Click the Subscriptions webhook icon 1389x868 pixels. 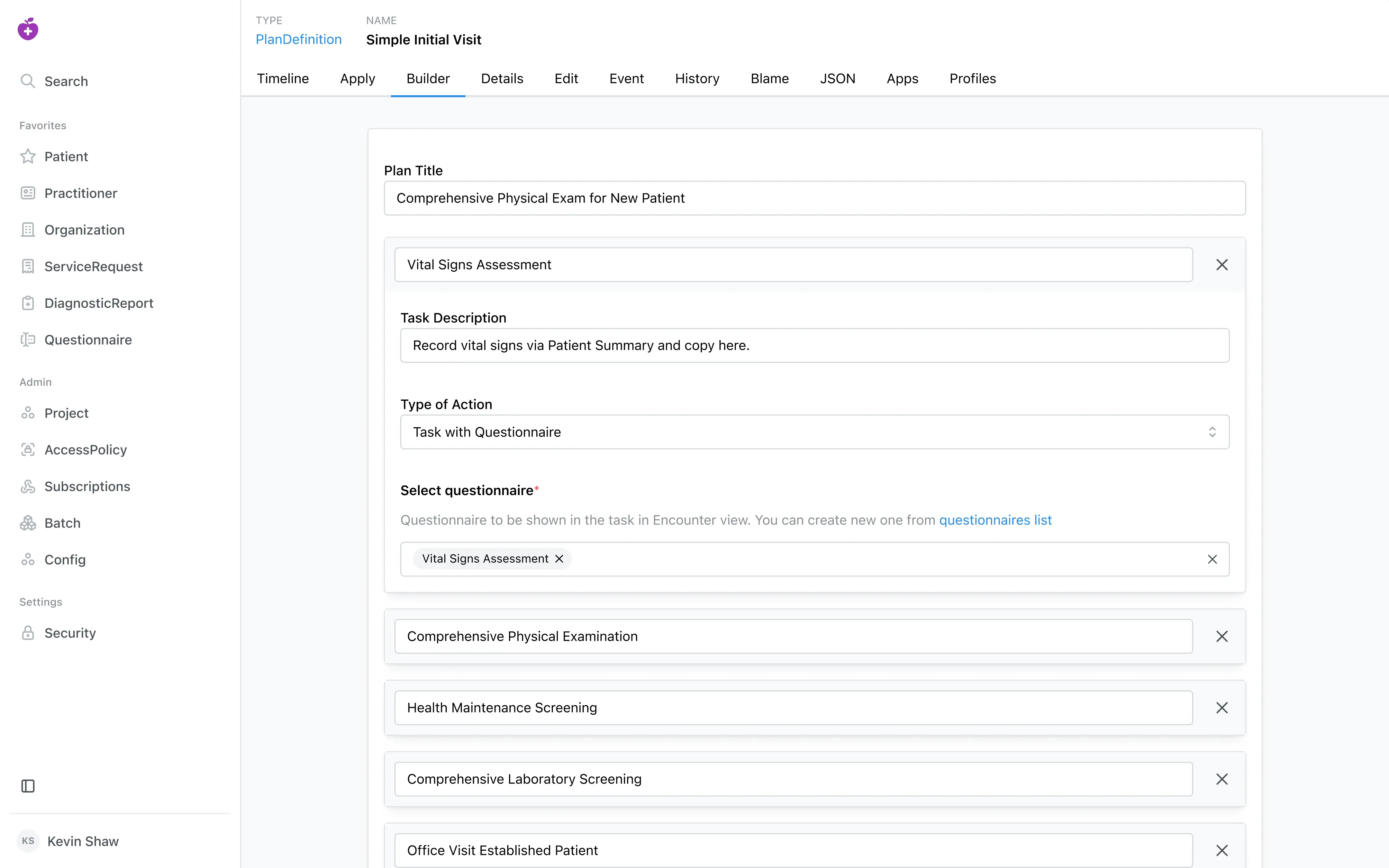28,486
